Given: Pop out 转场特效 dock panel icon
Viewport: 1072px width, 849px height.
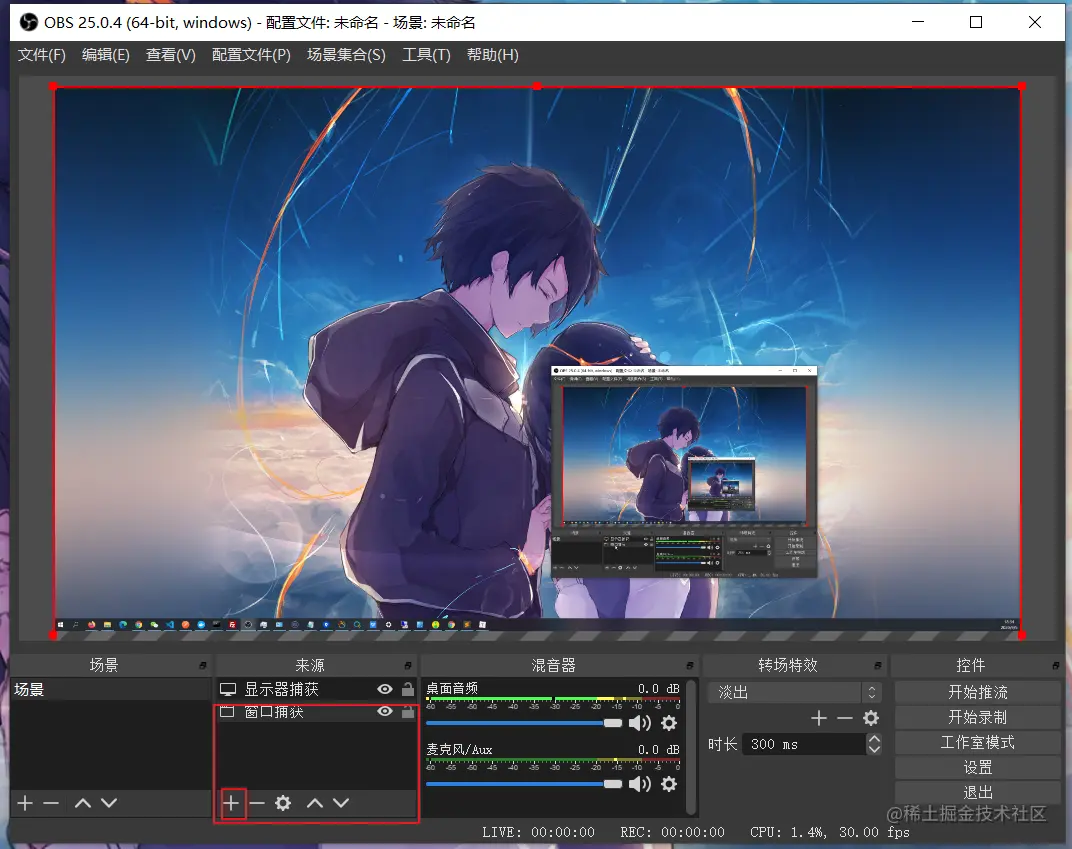Looking at the screenshot, I should (x=878, y=665).
